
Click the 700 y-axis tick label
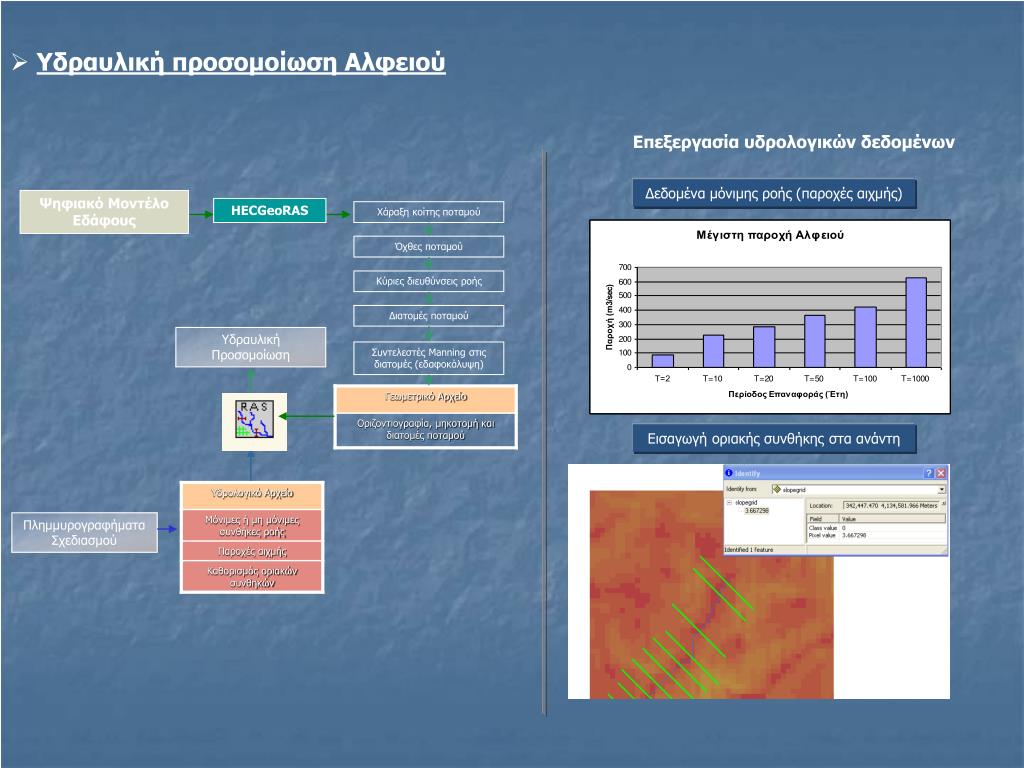625,267
